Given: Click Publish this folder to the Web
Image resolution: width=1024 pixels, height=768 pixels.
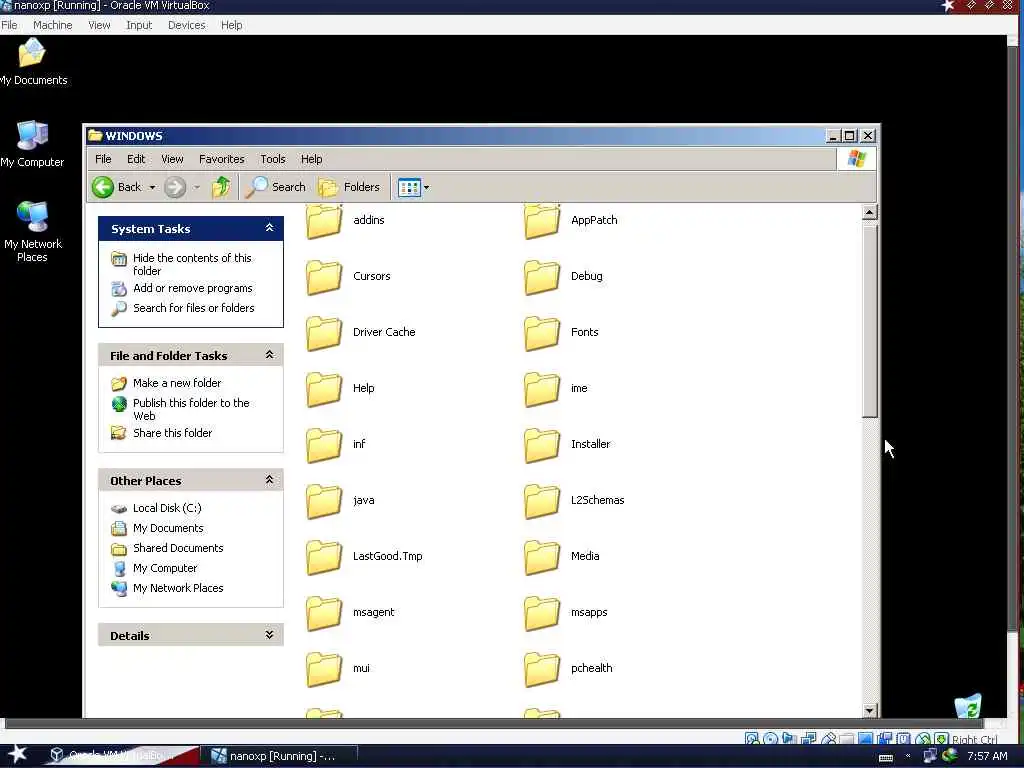Looking at the screenshot, I should pyautogui.click(x=191, y=409).
